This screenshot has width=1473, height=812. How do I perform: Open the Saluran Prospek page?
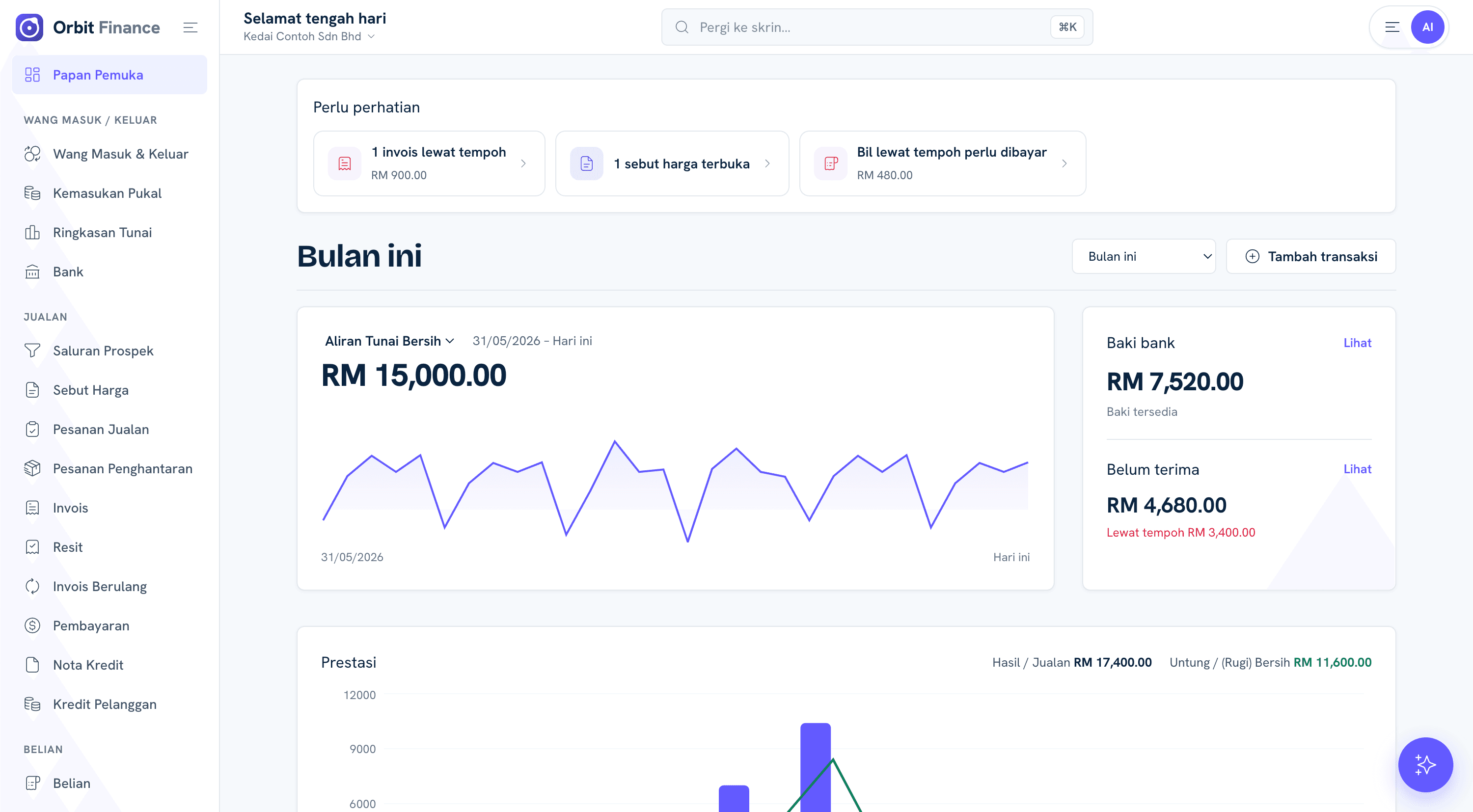[x=110, y=351]
